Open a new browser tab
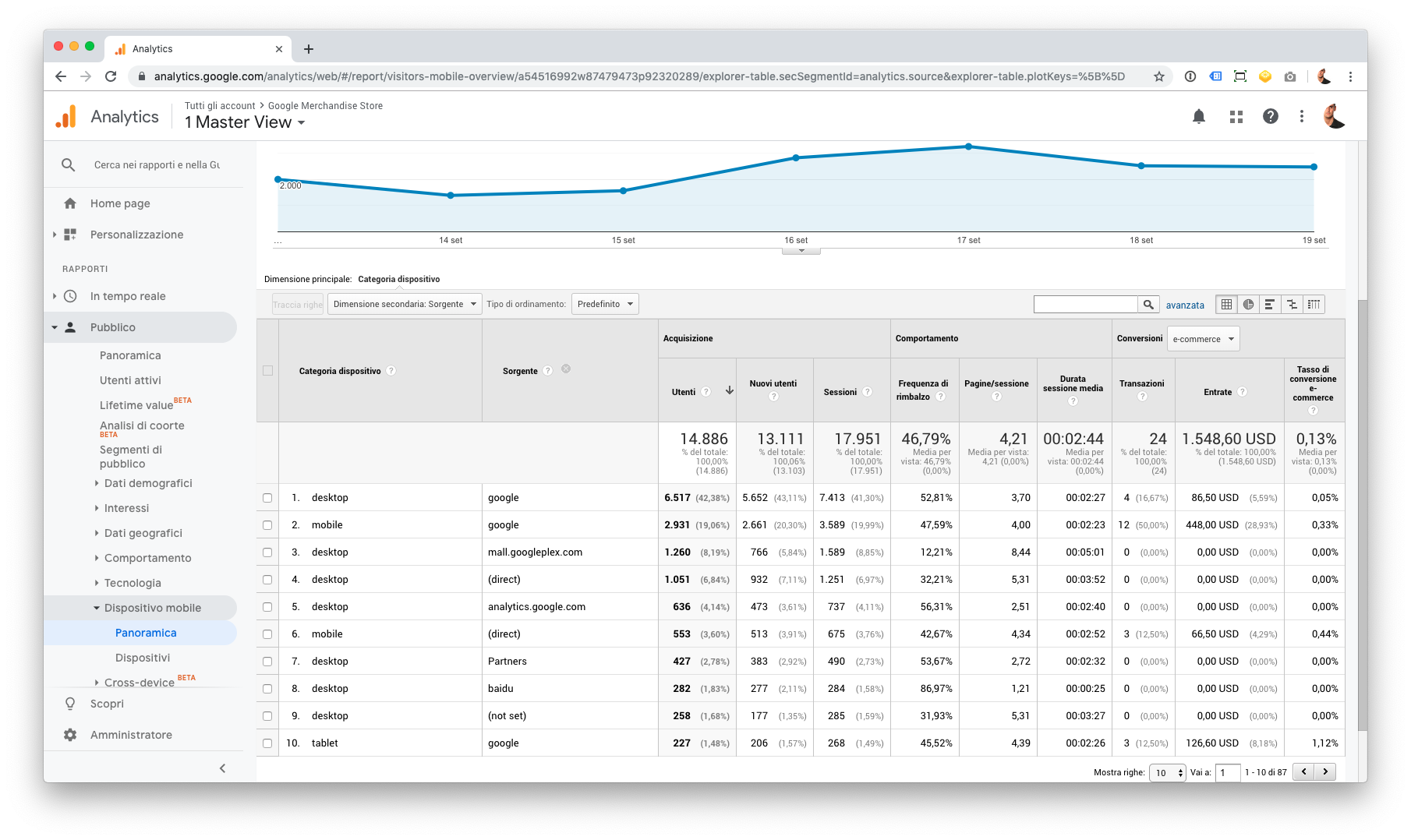The image size is (1411, 840). 309,49
